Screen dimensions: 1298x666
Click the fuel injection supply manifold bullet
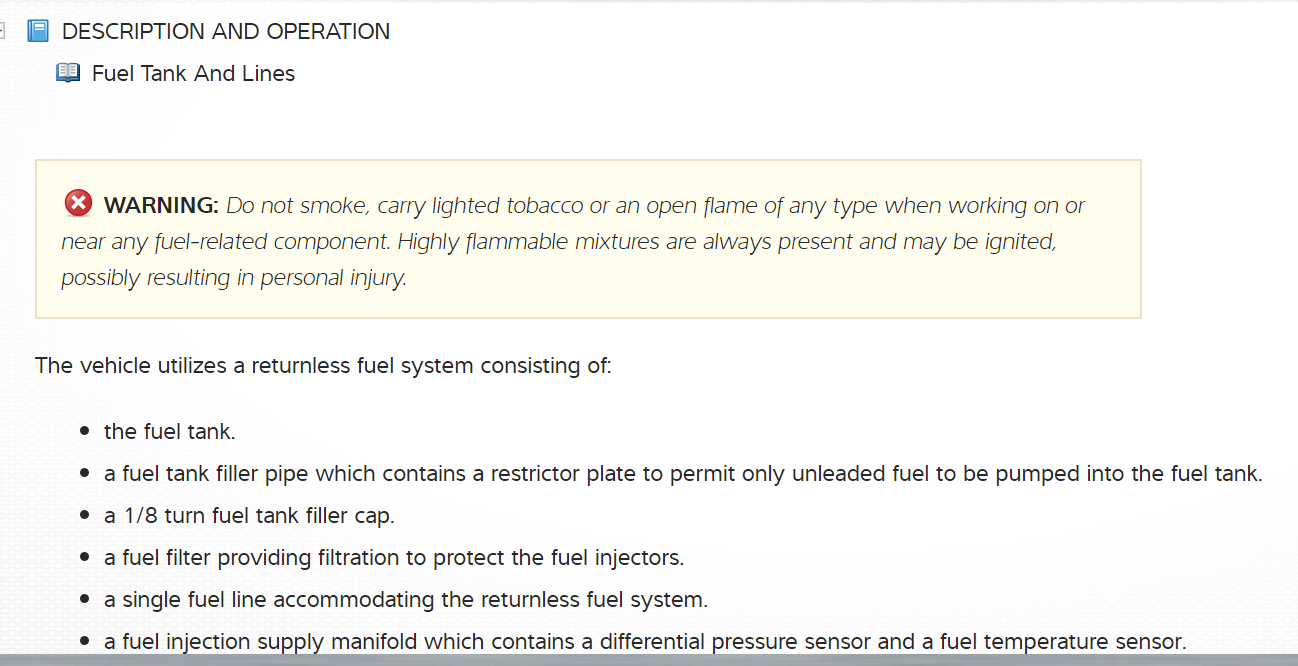pyautogui.click(x=644, y=642)
